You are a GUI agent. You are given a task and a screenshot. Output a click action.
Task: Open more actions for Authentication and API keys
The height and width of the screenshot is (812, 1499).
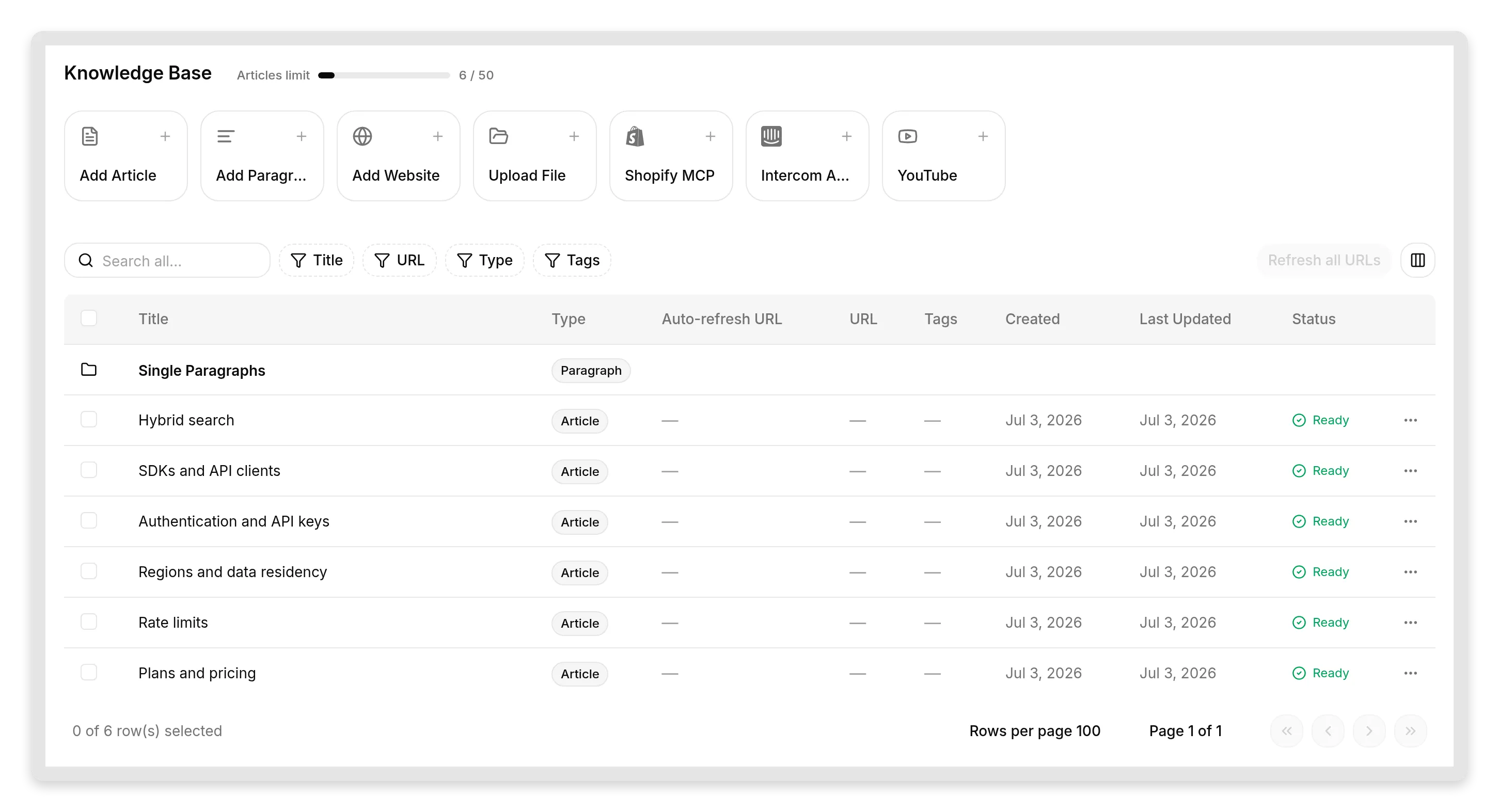1410,521
